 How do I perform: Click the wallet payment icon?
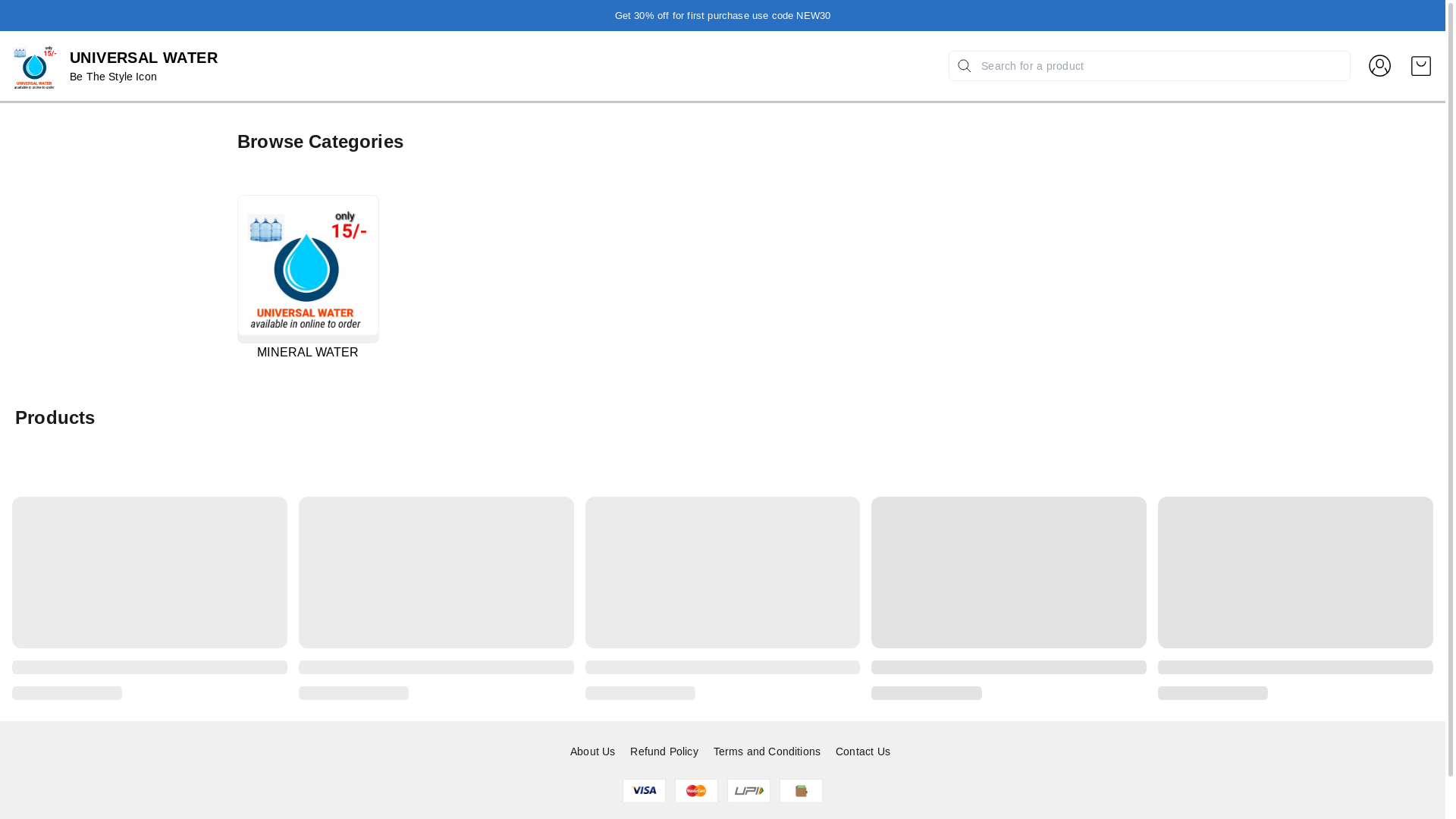click(801, 791)
